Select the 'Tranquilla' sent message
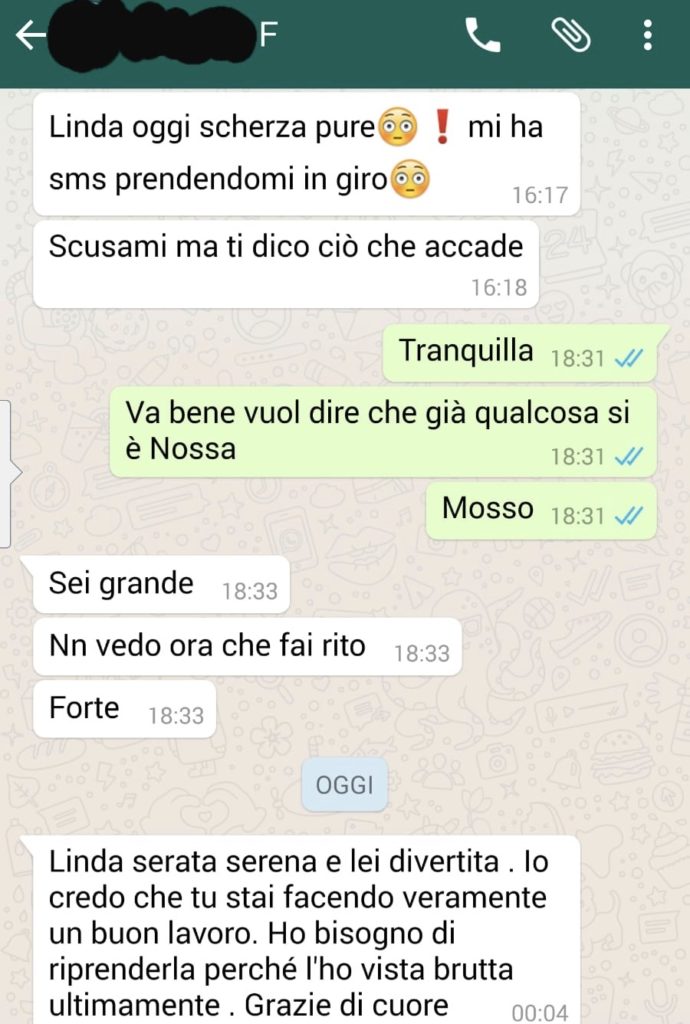The height and width of the screenshot is (1024, 690). 520,353
